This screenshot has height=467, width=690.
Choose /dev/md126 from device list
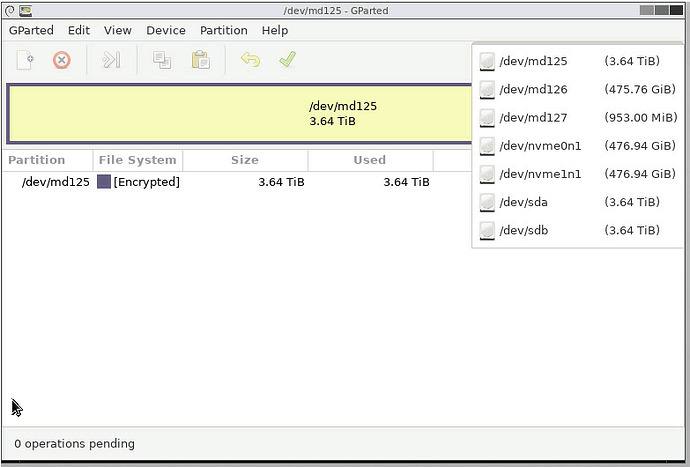tap(578, 89)
